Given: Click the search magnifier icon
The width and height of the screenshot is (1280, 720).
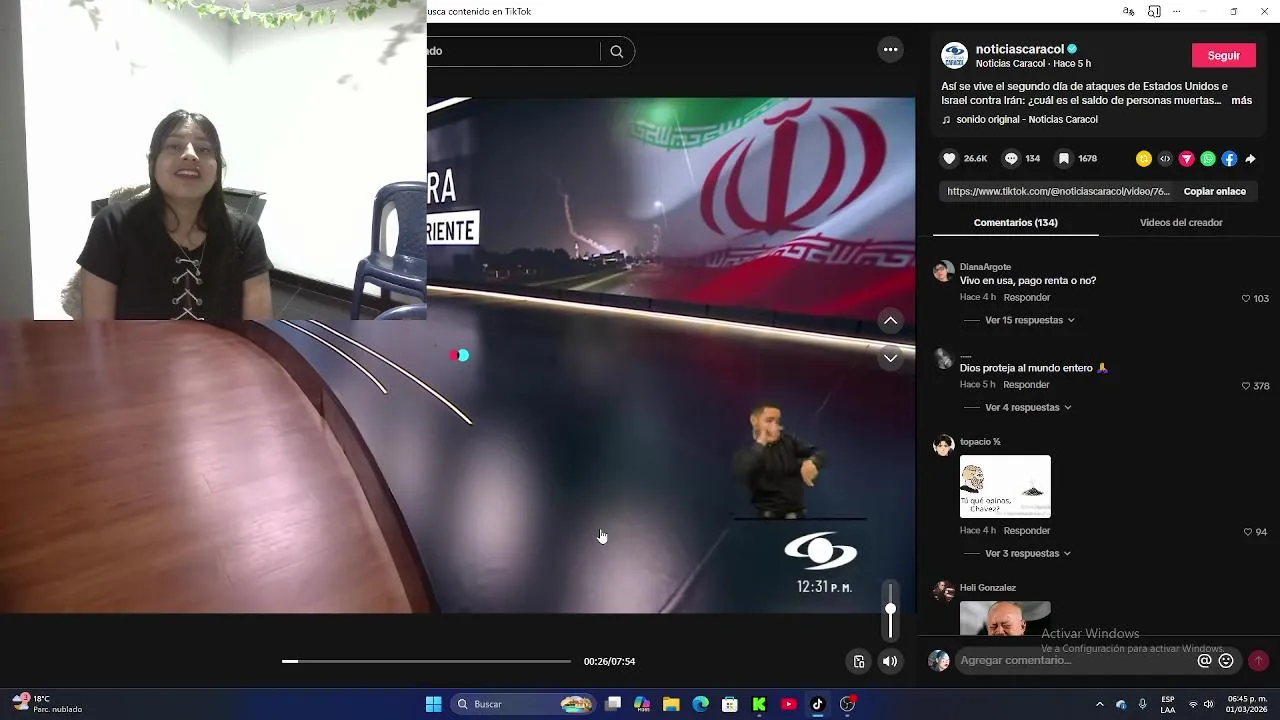Looking at the screenshot, I should [616, 51].
